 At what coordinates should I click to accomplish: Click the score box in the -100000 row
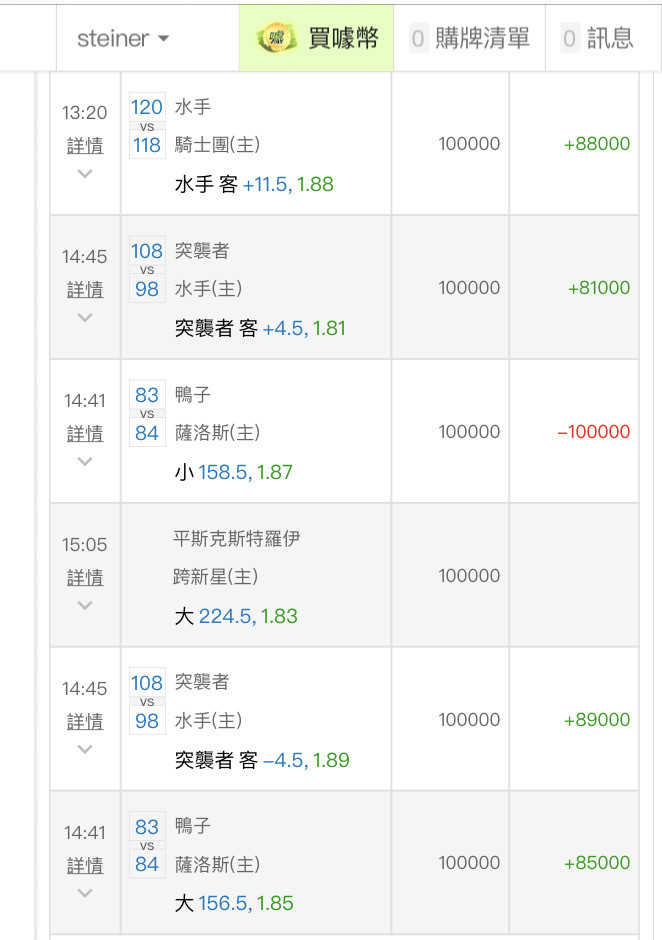[x=147, y=414]
